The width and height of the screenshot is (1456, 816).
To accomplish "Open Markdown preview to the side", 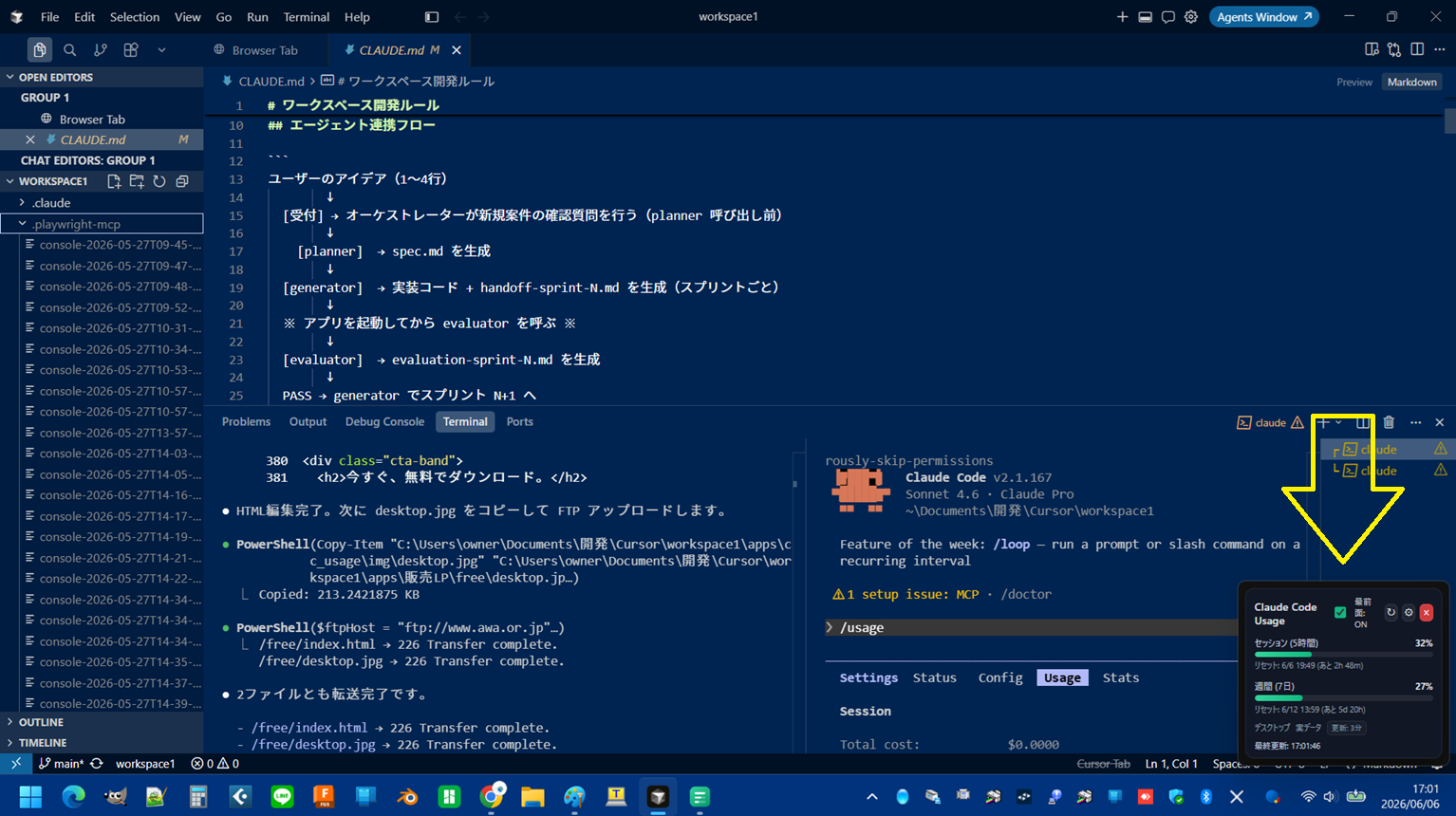I will [x=1372, y=49].
